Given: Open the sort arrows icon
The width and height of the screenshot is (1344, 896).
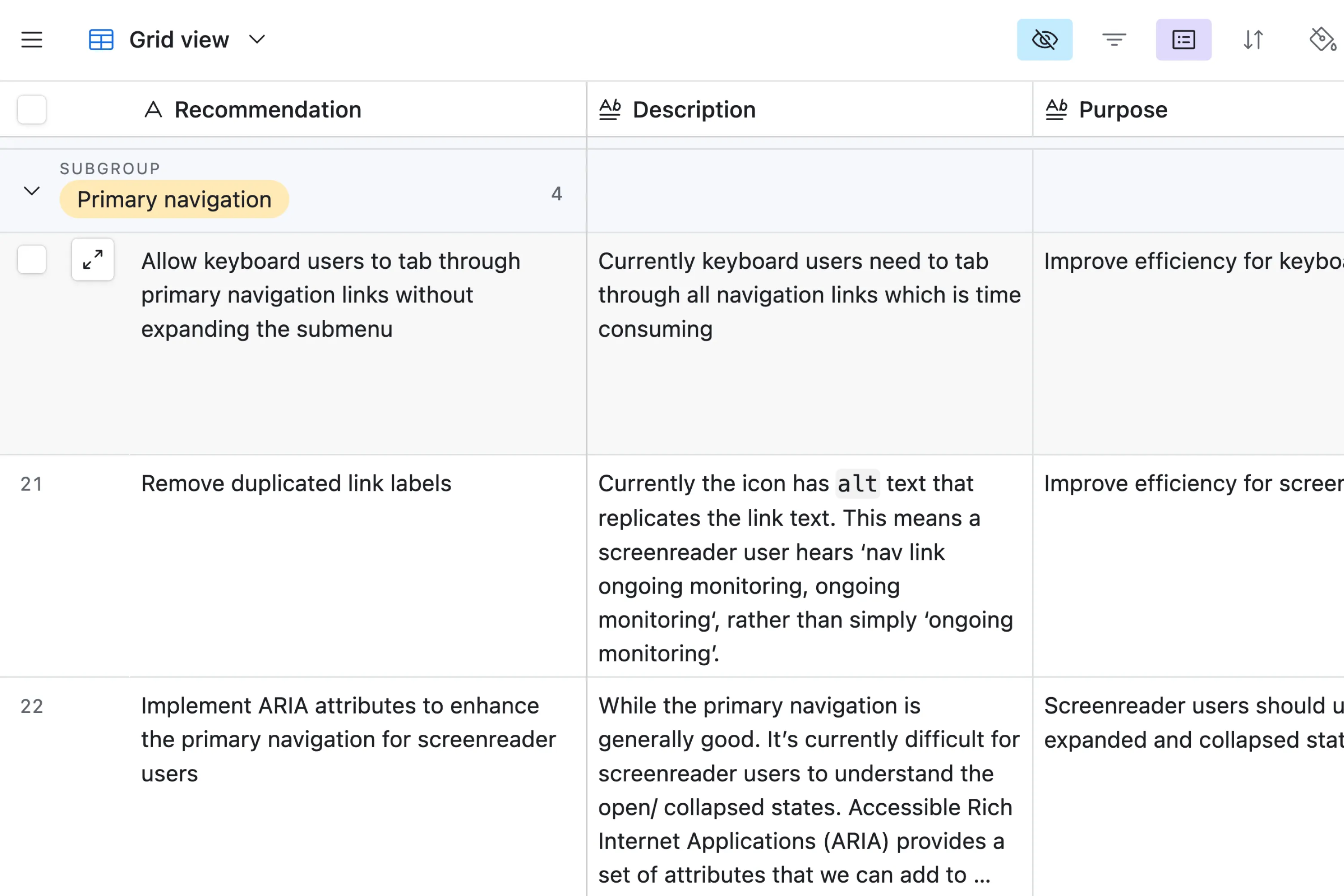Looking at the screenshot, I should point(1253,40).
